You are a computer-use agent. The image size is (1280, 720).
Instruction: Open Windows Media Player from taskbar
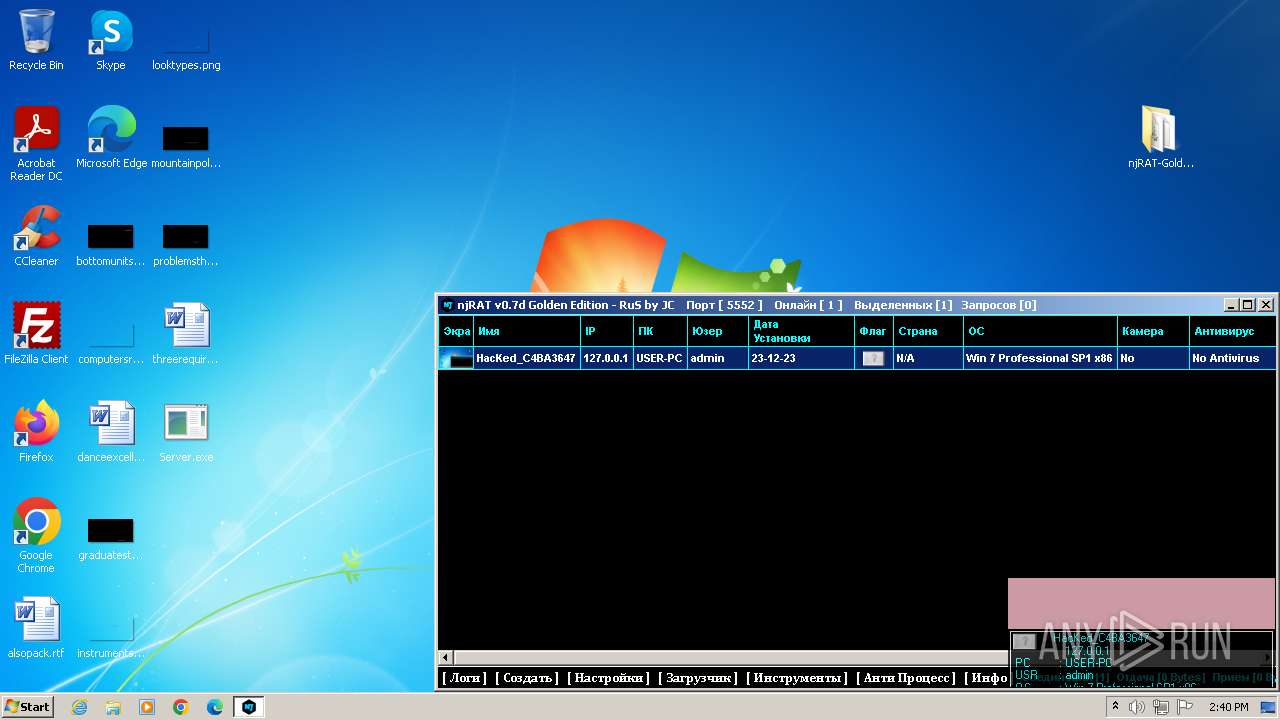(x=147, y=707)
